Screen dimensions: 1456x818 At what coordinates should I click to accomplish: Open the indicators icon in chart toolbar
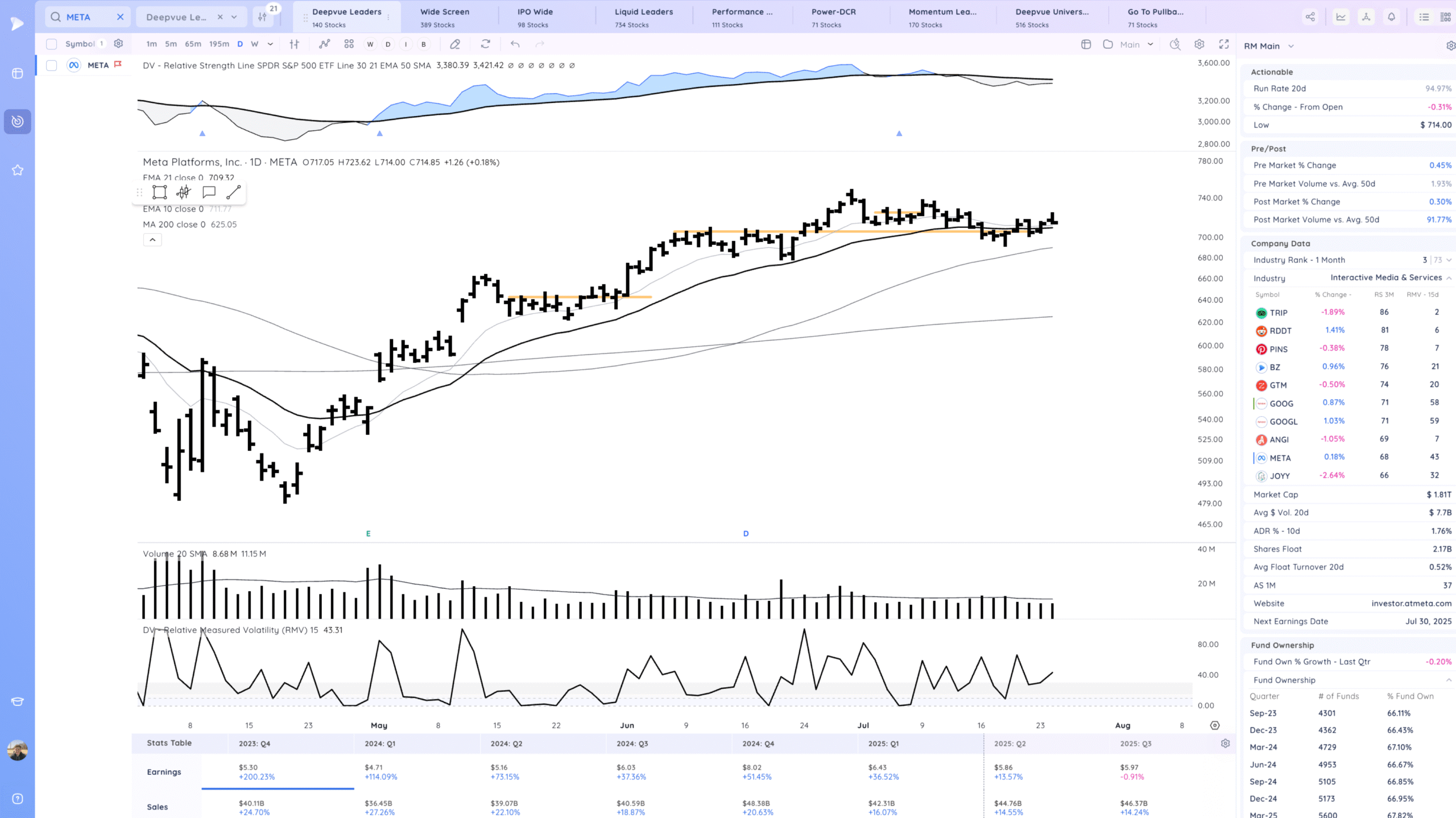point(324,44)
